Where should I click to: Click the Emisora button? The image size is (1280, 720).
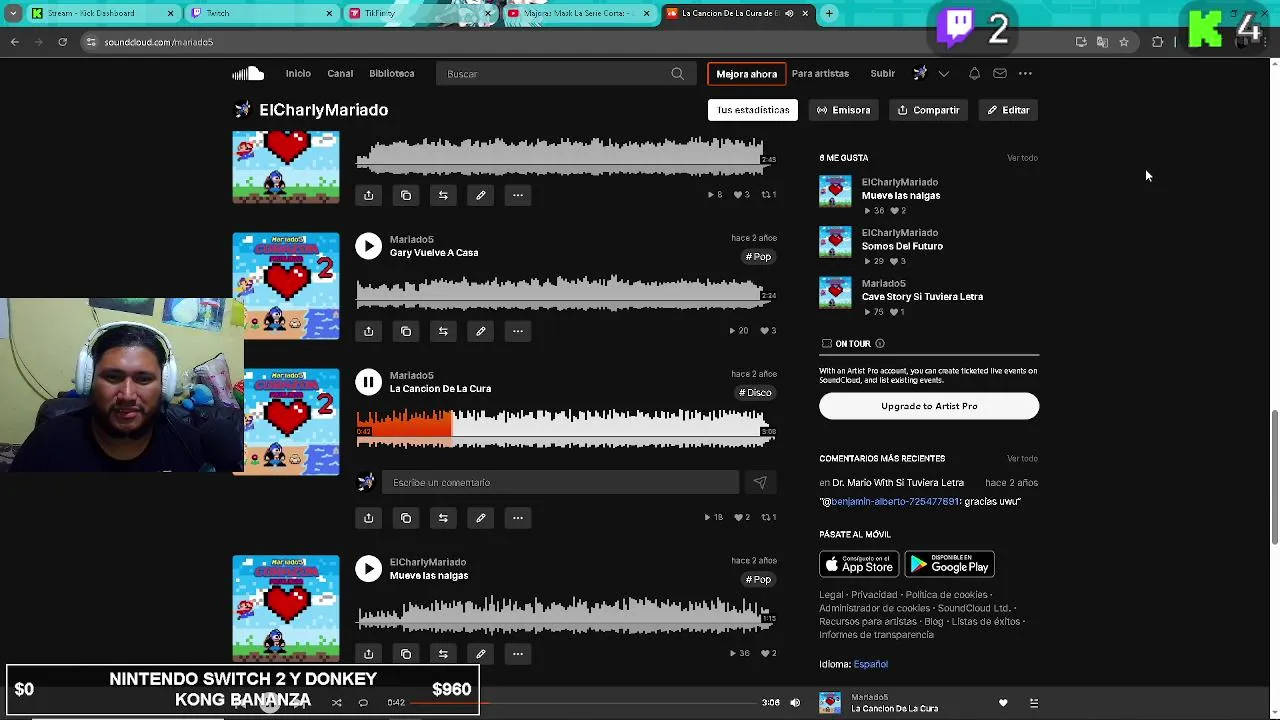(x=844, y=110)
